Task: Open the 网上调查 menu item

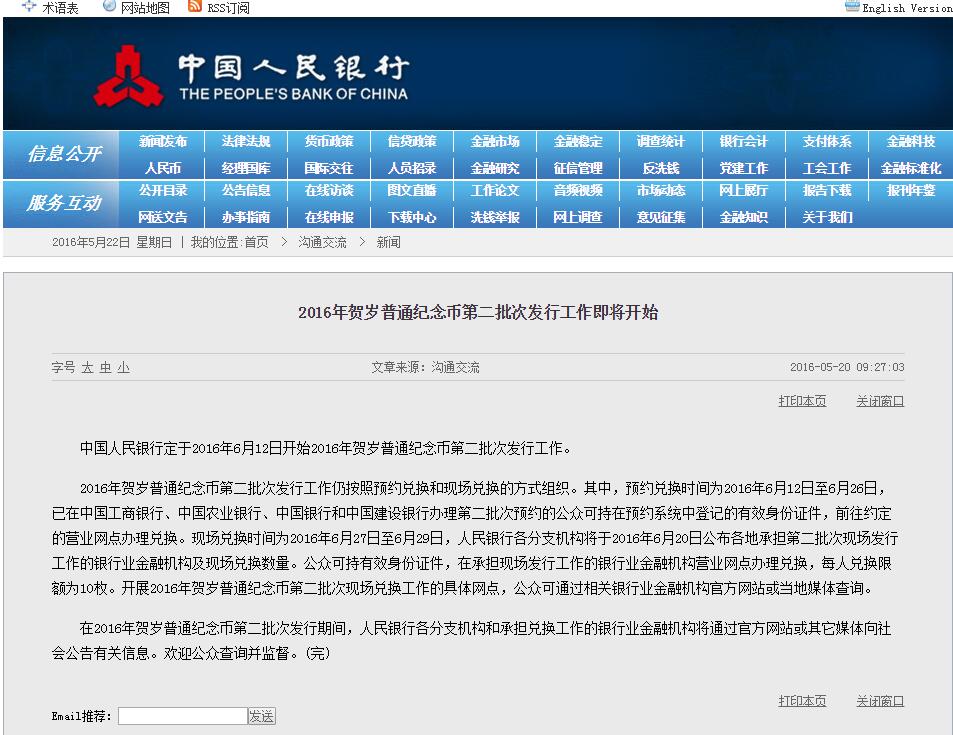Action: pyautogui.click(x=578, y=217)
